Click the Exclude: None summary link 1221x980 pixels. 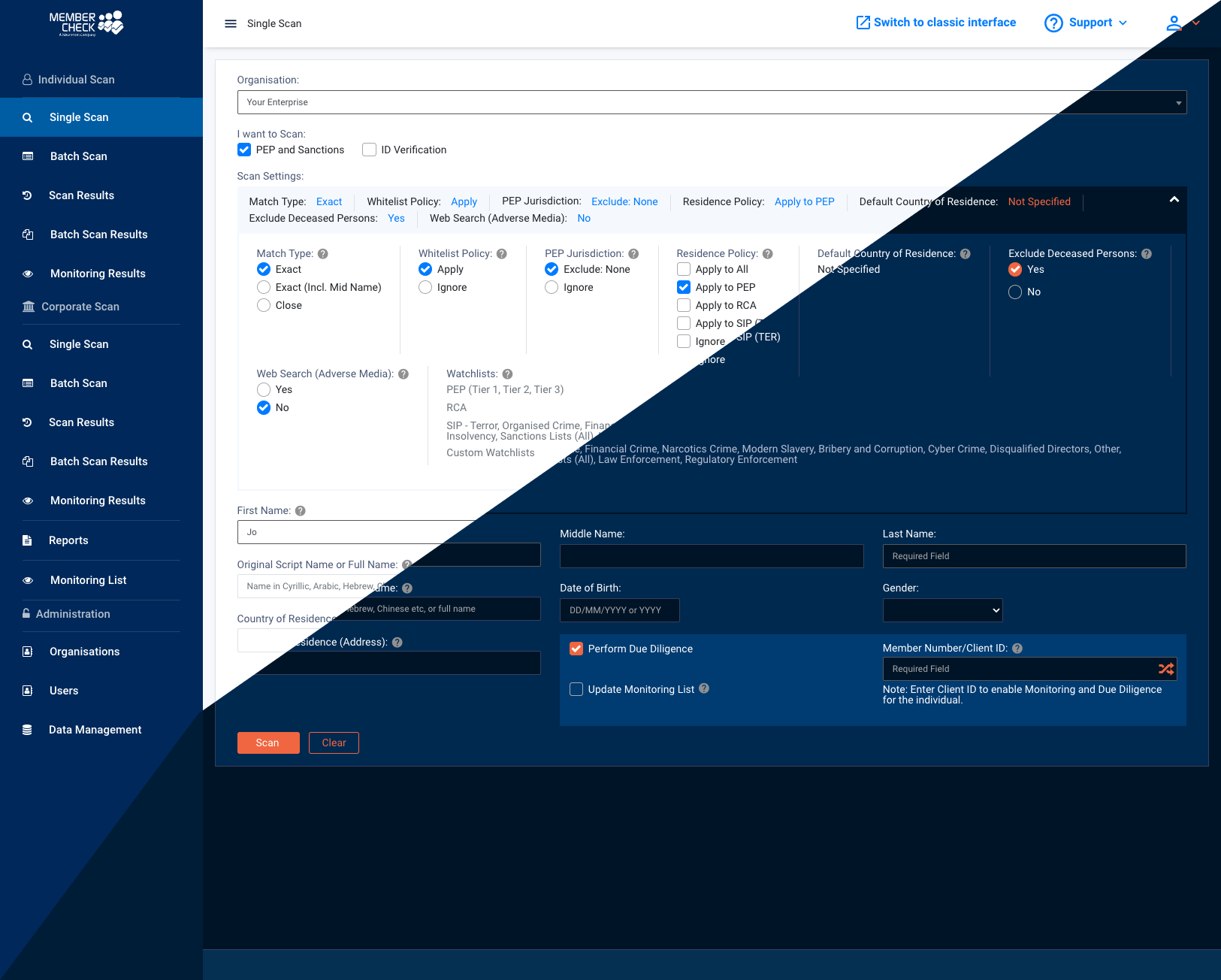tap(624, 201)
